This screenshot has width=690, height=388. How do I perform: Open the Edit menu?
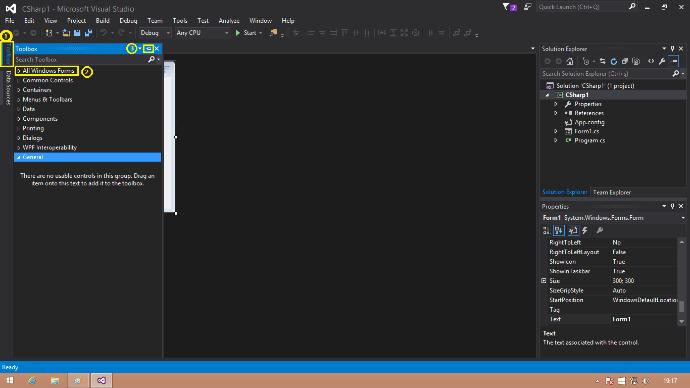pos(29,21)
